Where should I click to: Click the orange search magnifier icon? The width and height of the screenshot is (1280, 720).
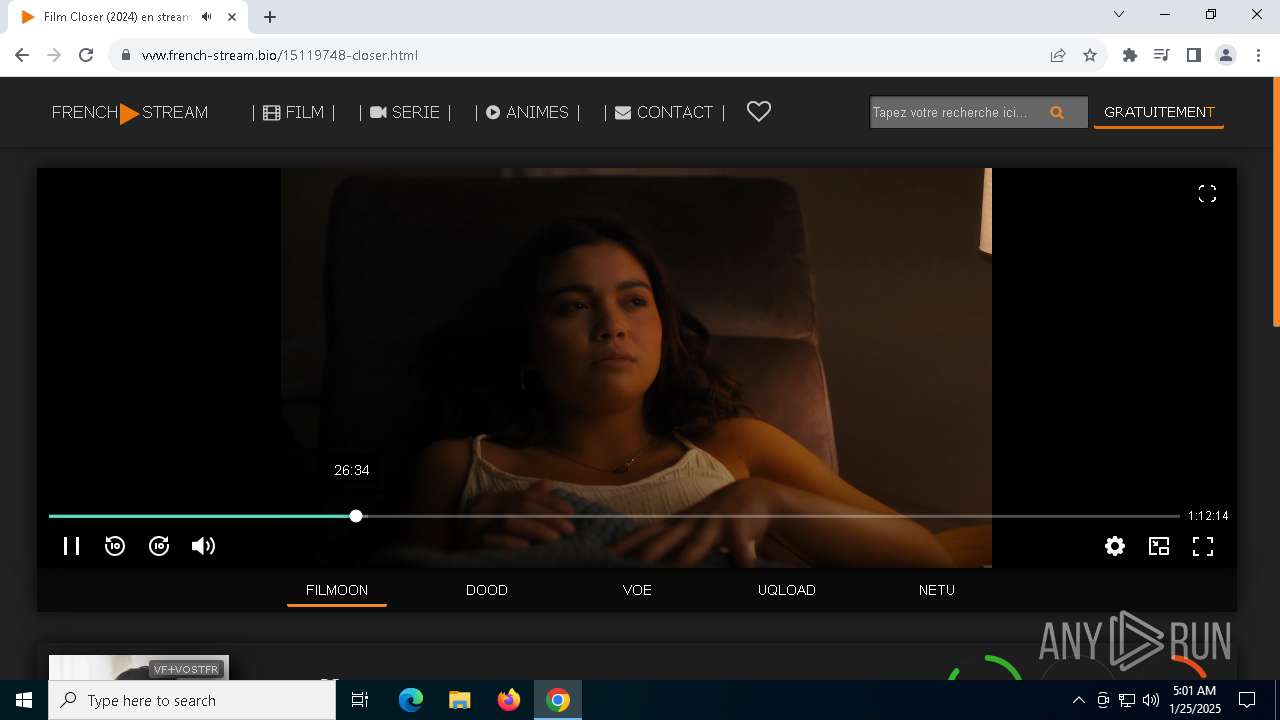(x=1057, y=113)
